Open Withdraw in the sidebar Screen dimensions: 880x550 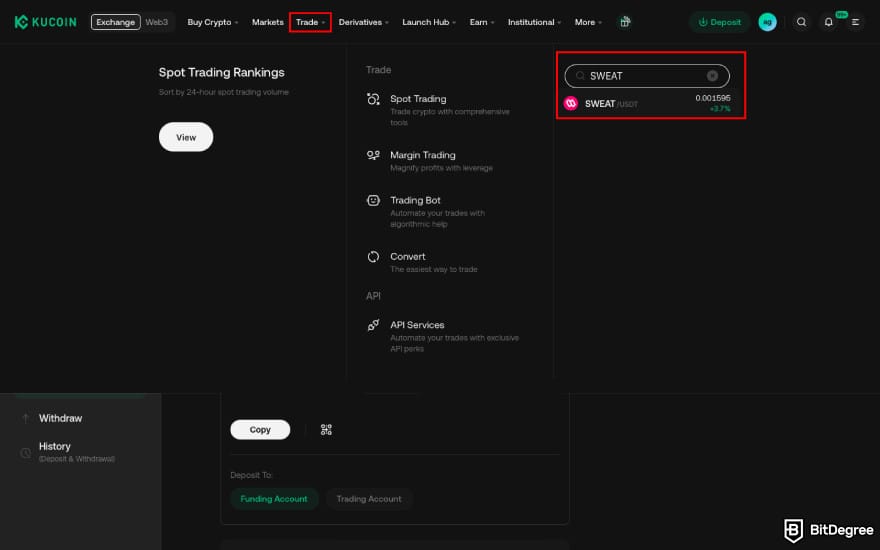60,418
